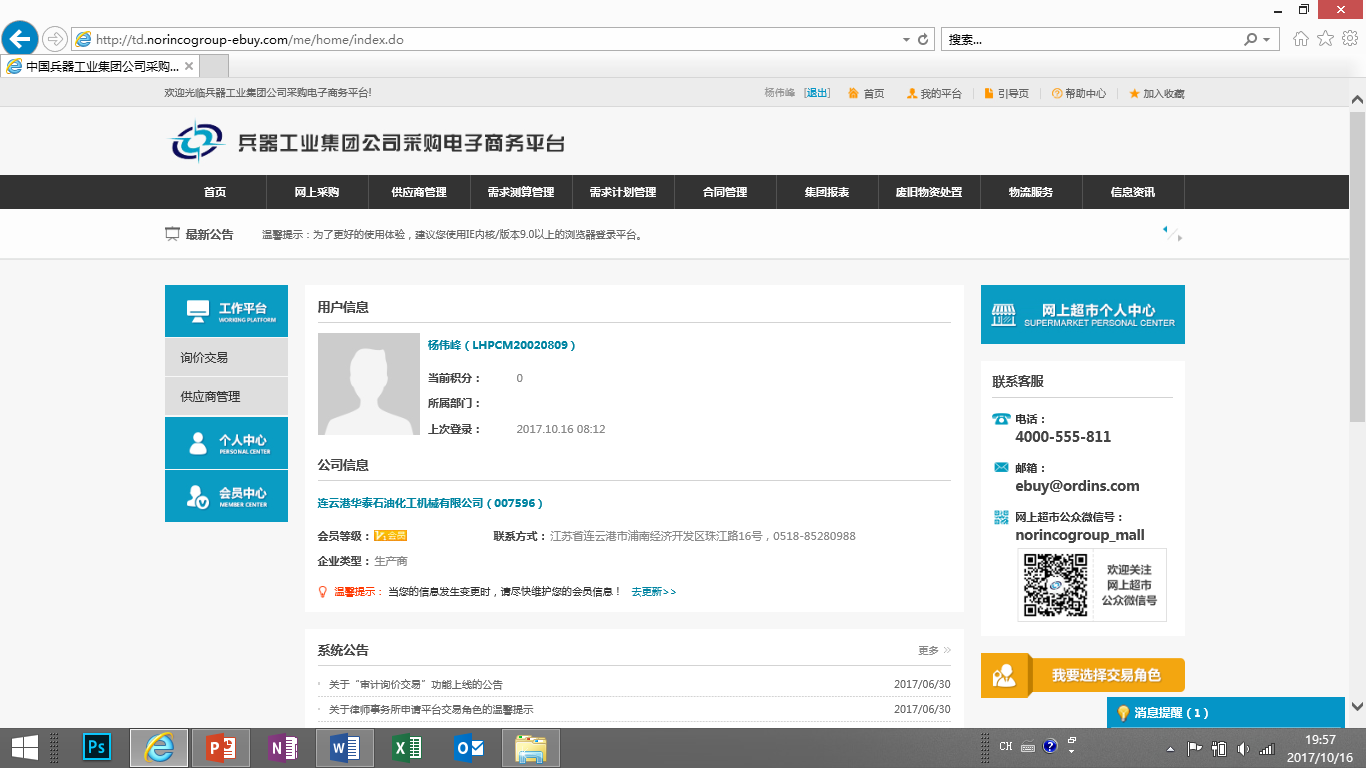Open File Explorer from taskbar
1366x768 pixels.
coord(531,747)
